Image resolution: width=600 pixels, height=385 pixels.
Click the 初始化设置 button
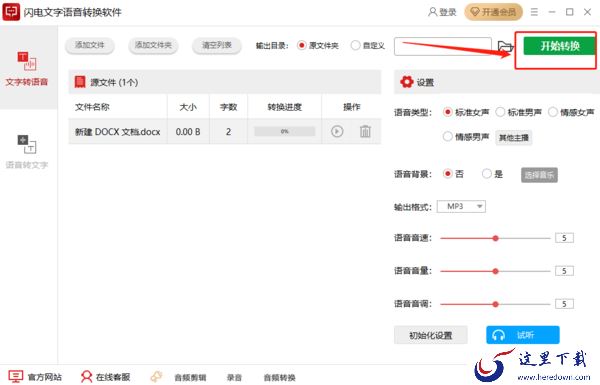[x=430, y=335]
